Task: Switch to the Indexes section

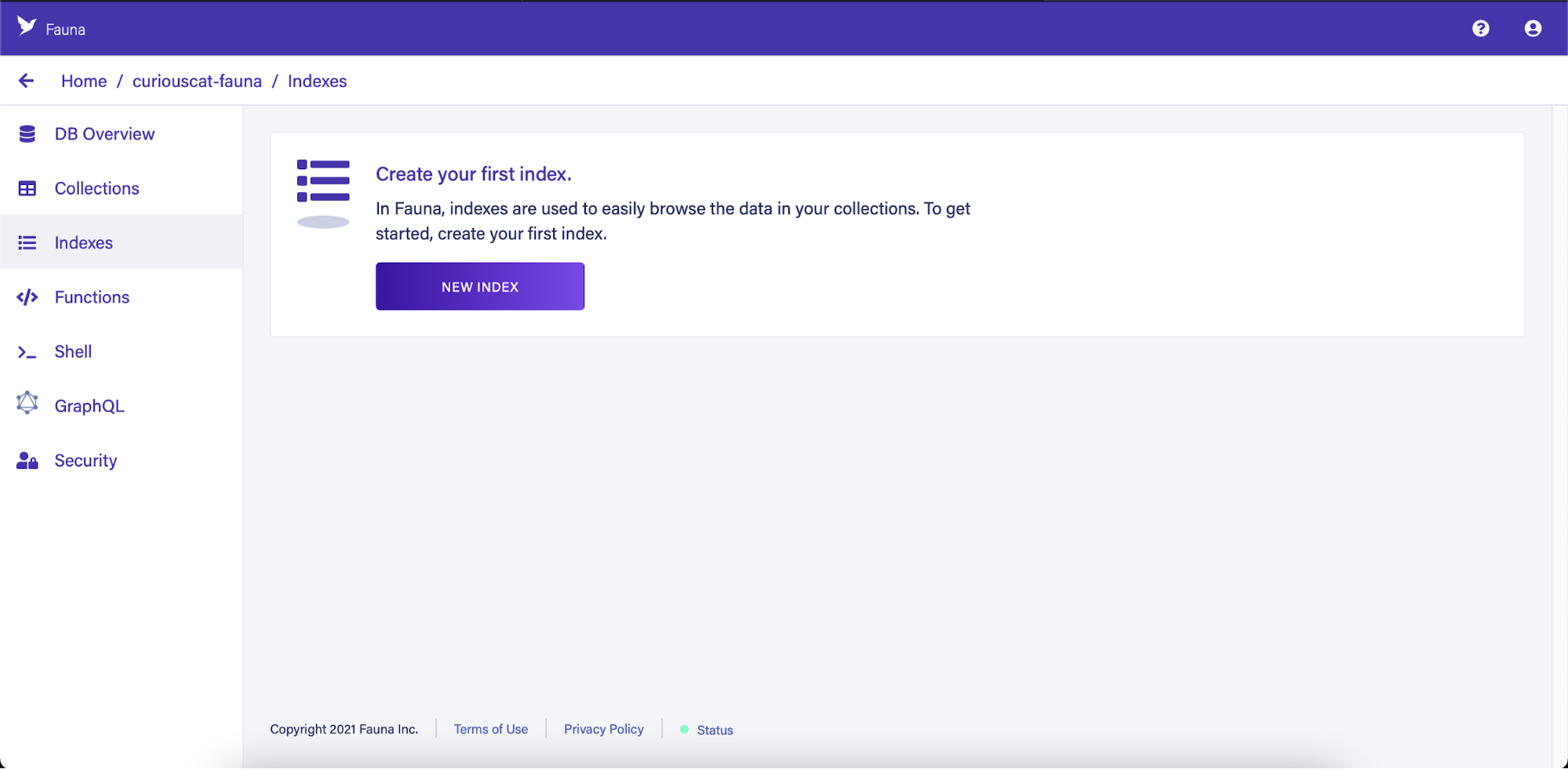Action: [x=83, y=242]
